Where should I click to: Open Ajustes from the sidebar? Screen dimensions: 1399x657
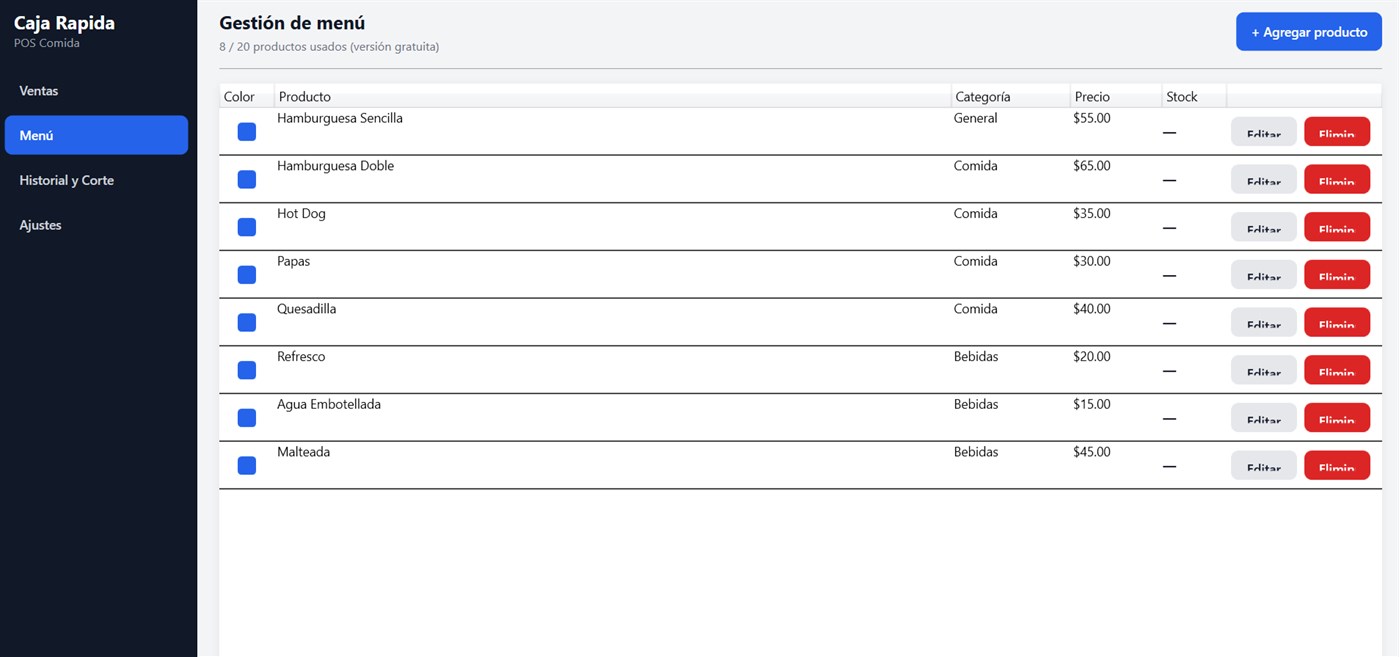pyautogui.click(x=96, y=225)
